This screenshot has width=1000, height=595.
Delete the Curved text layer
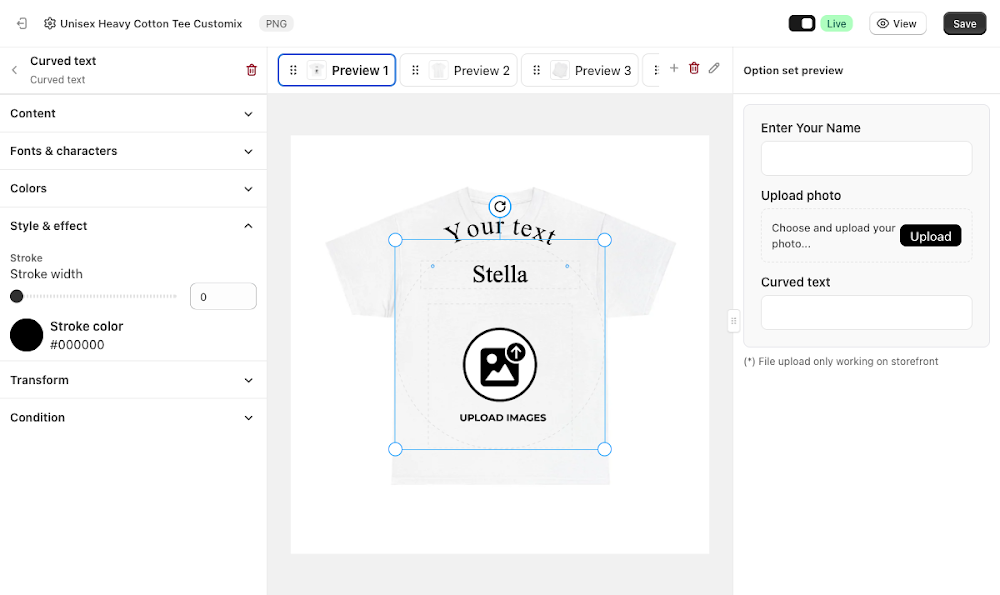pyautogui.click(x=251, y=70)
